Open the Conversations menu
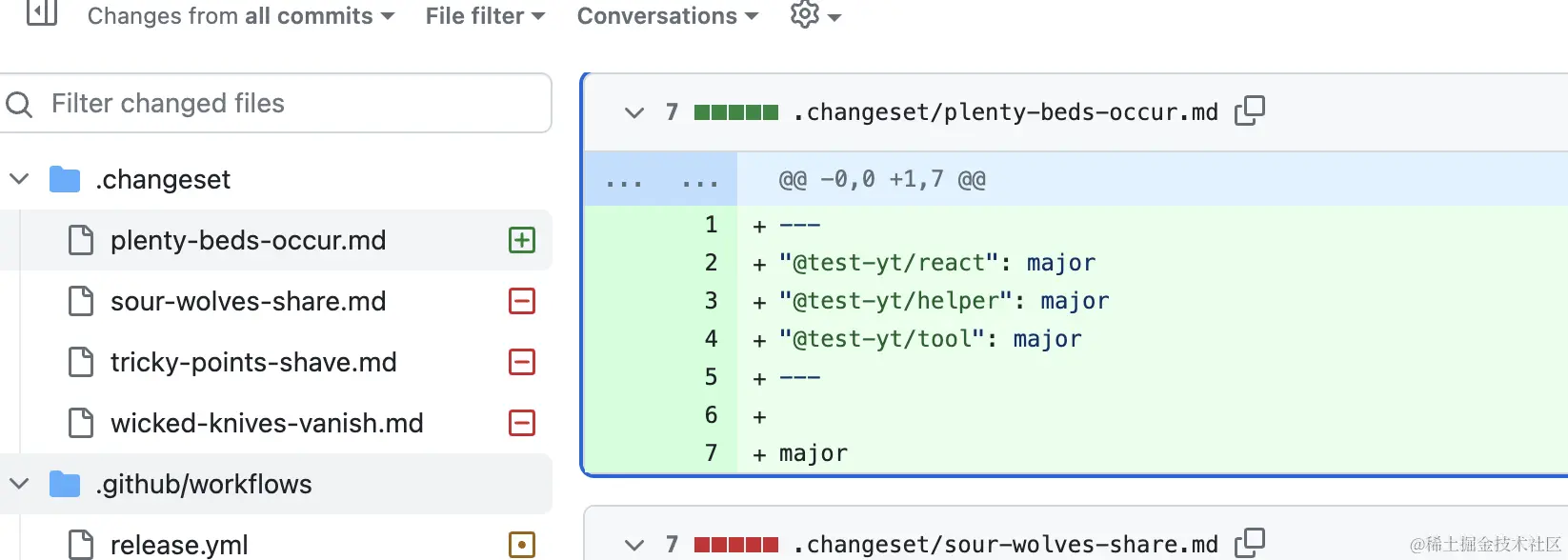 point(667,16)
